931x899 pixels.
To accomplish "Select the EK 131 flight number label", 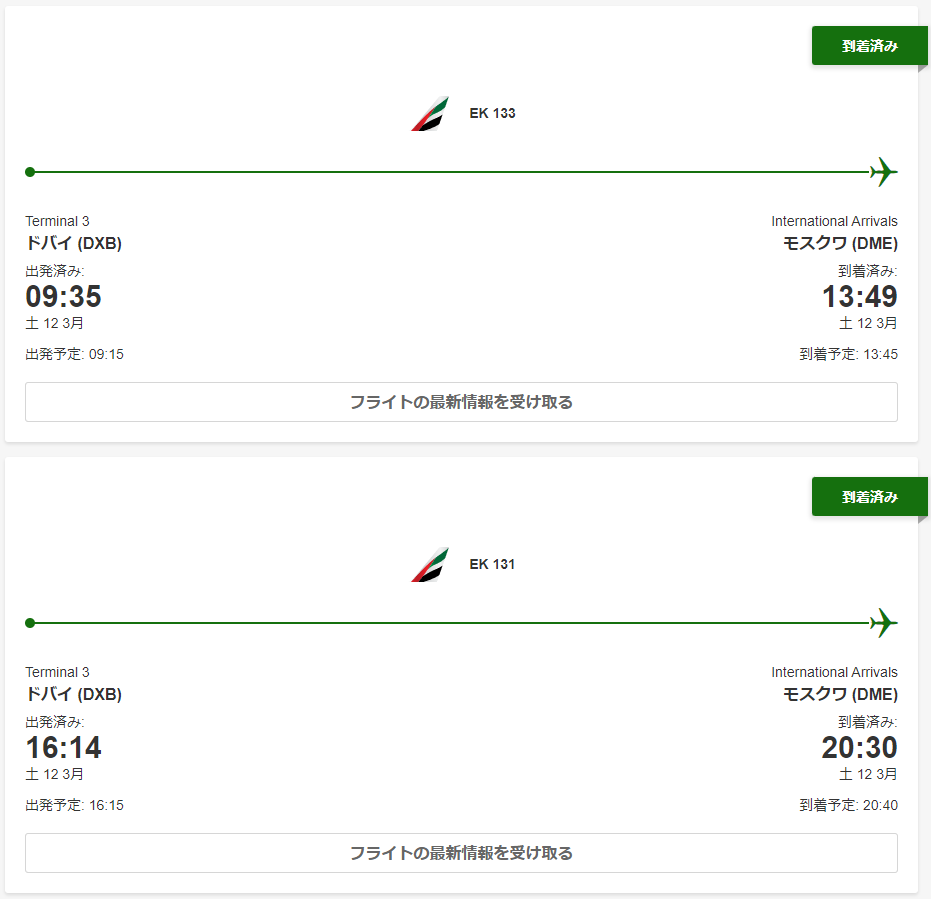I will click(x=492, y=565).
